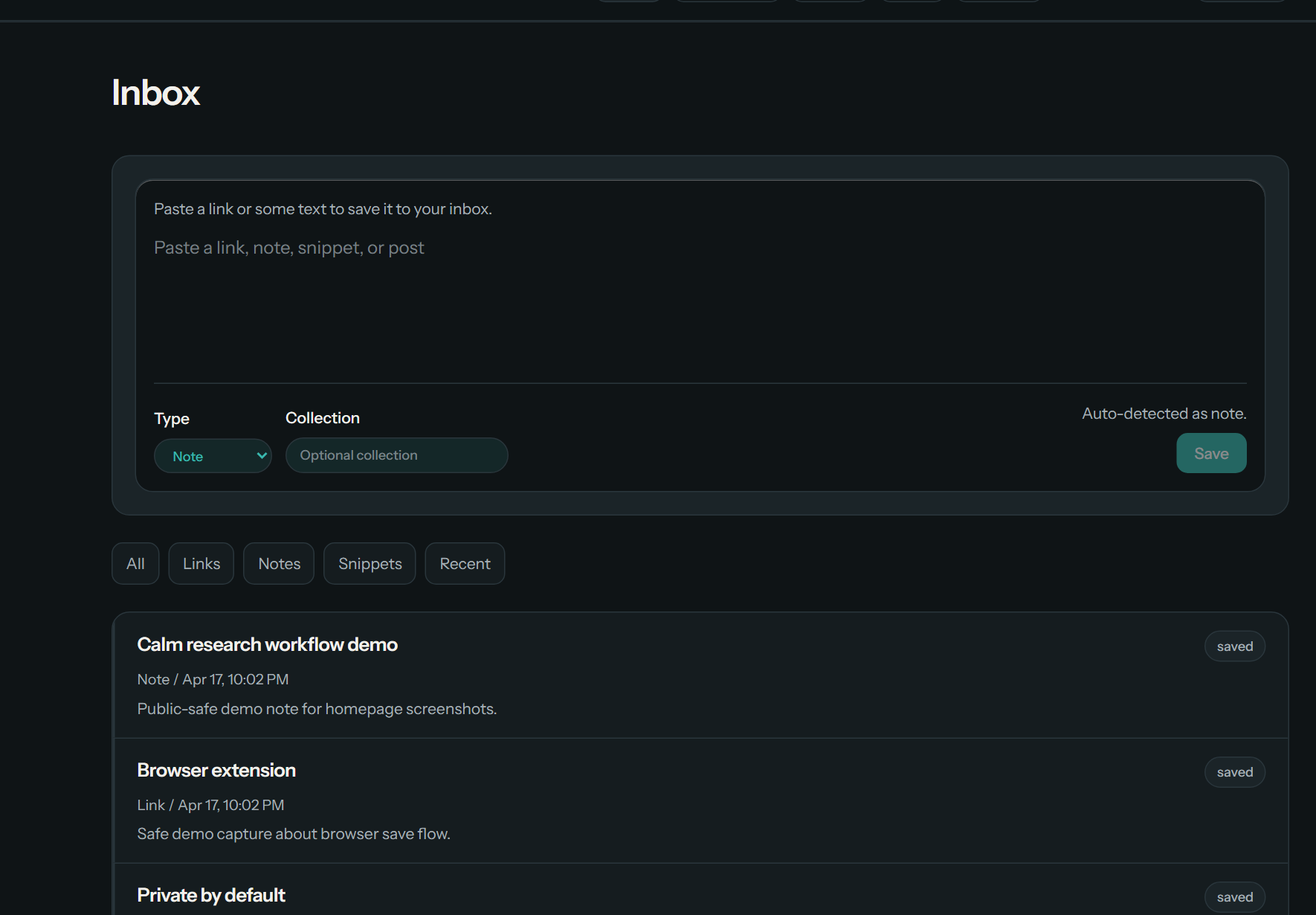Click saved badge on Calm research workflow demo
The width and height of the screenshot is (1316, 915).
pos(1234,646)
